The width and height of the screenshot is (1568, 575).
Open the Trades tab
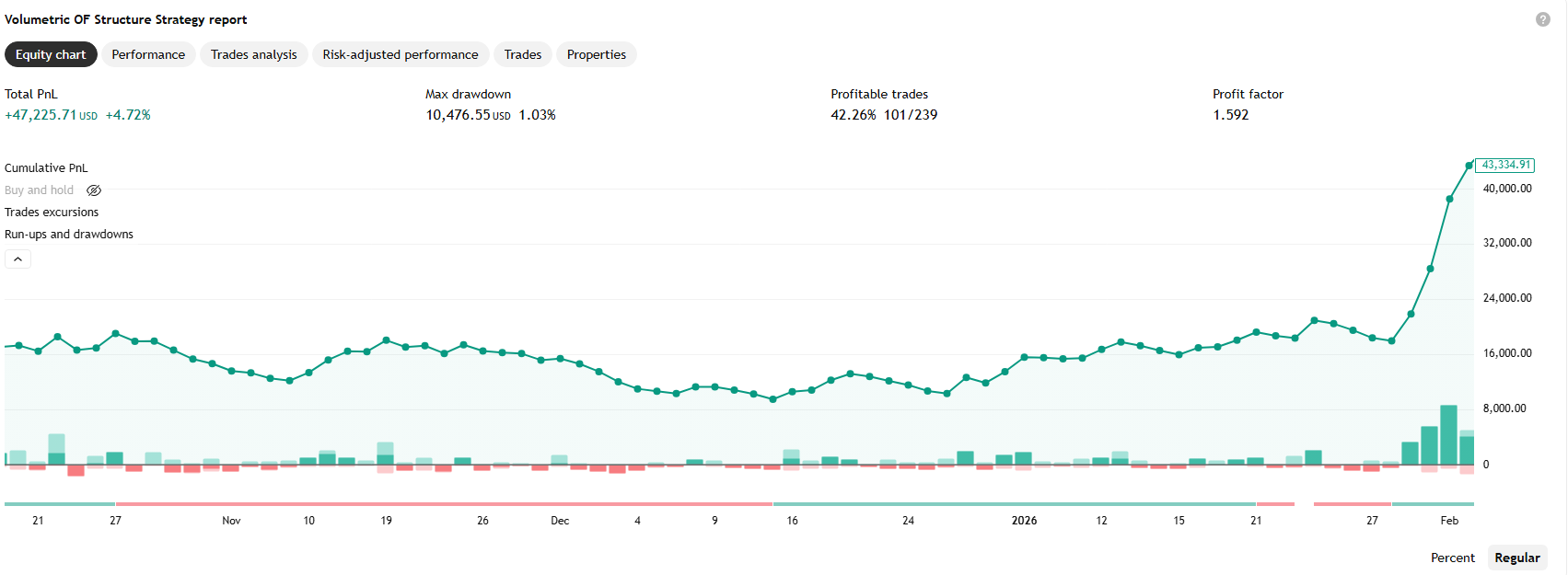pyautogui.click(x=523, y=54)
